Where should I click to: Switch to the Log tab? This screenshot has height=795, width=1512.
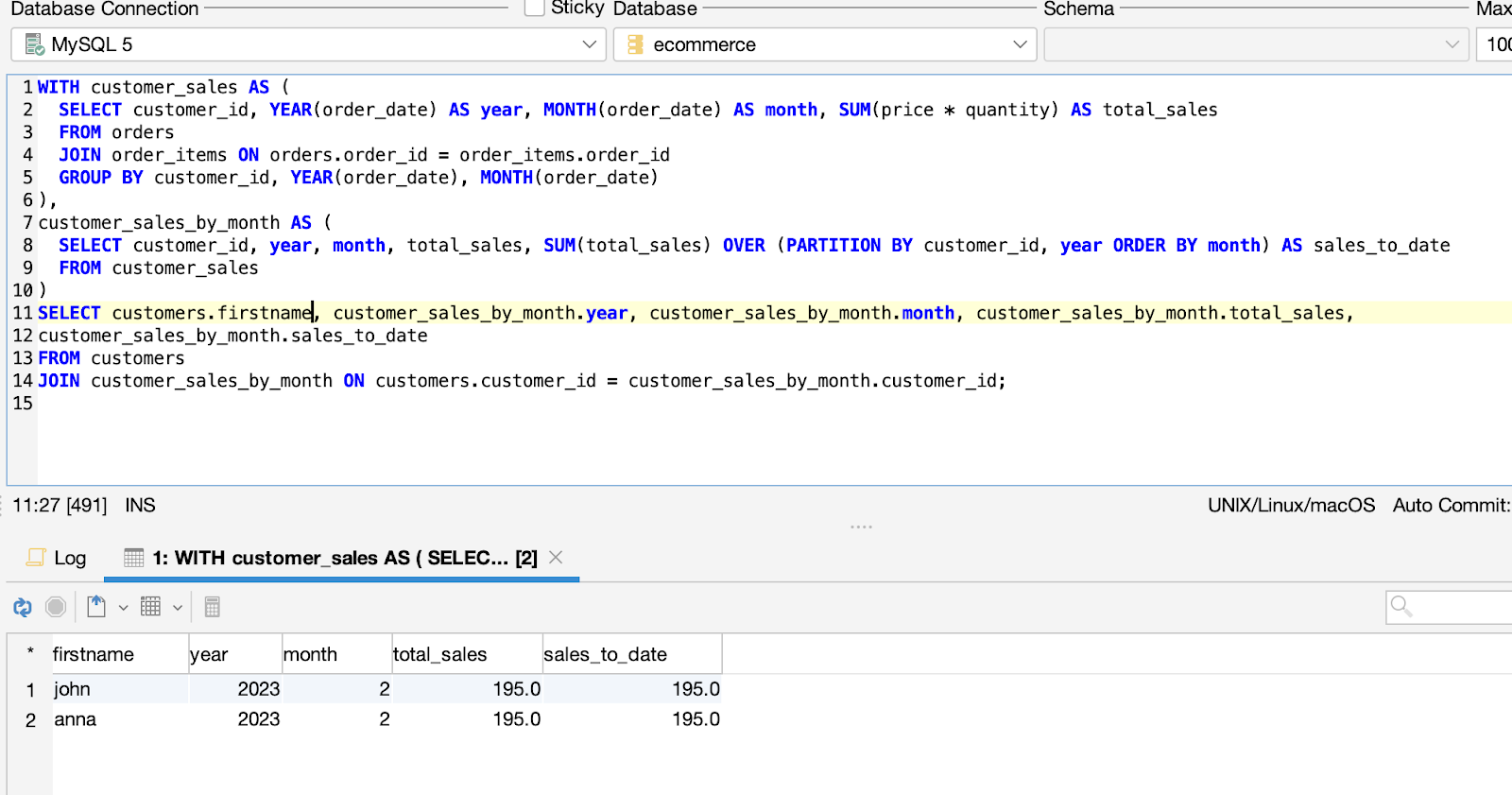click(x=57, y=558)
